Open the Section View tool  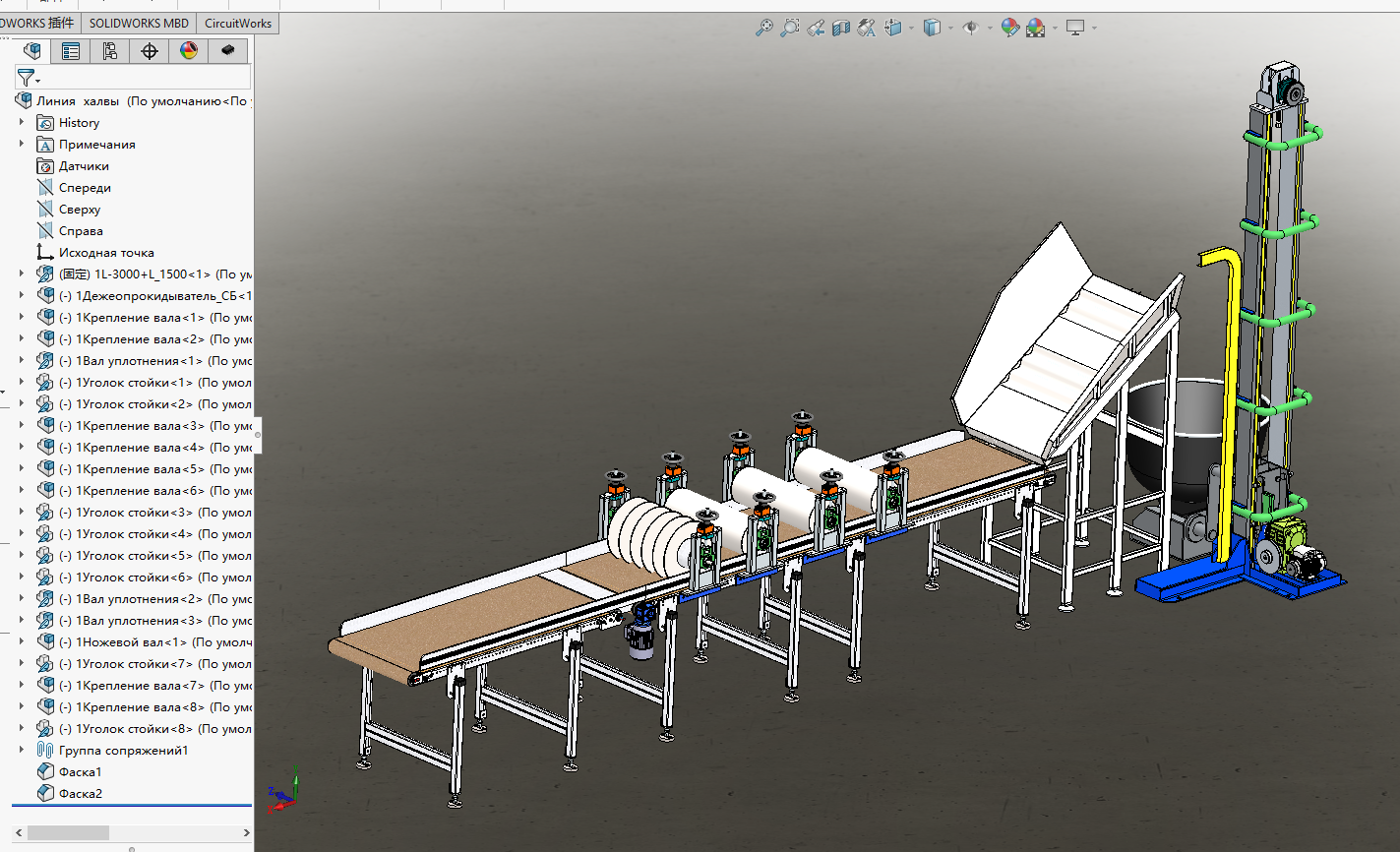tap(840, 28)
